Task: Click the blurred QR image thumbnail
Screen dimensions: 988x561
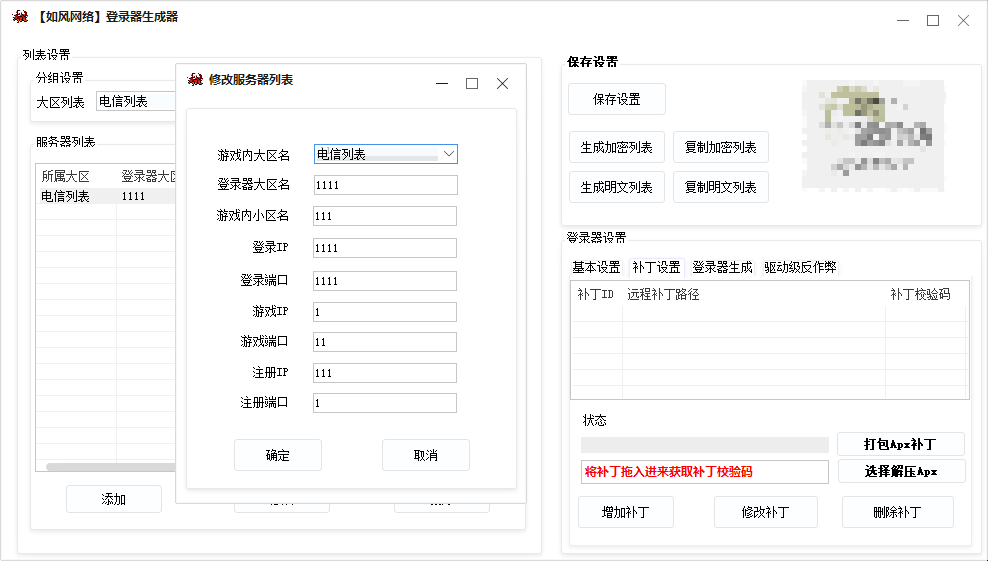Action: 870,135
